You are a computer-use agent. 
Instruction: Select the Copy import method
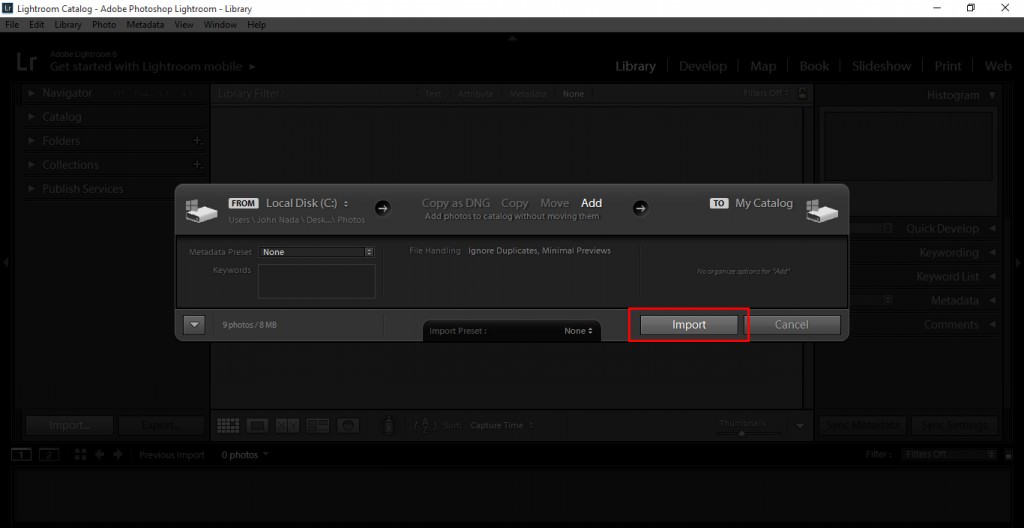coord(515,203)
